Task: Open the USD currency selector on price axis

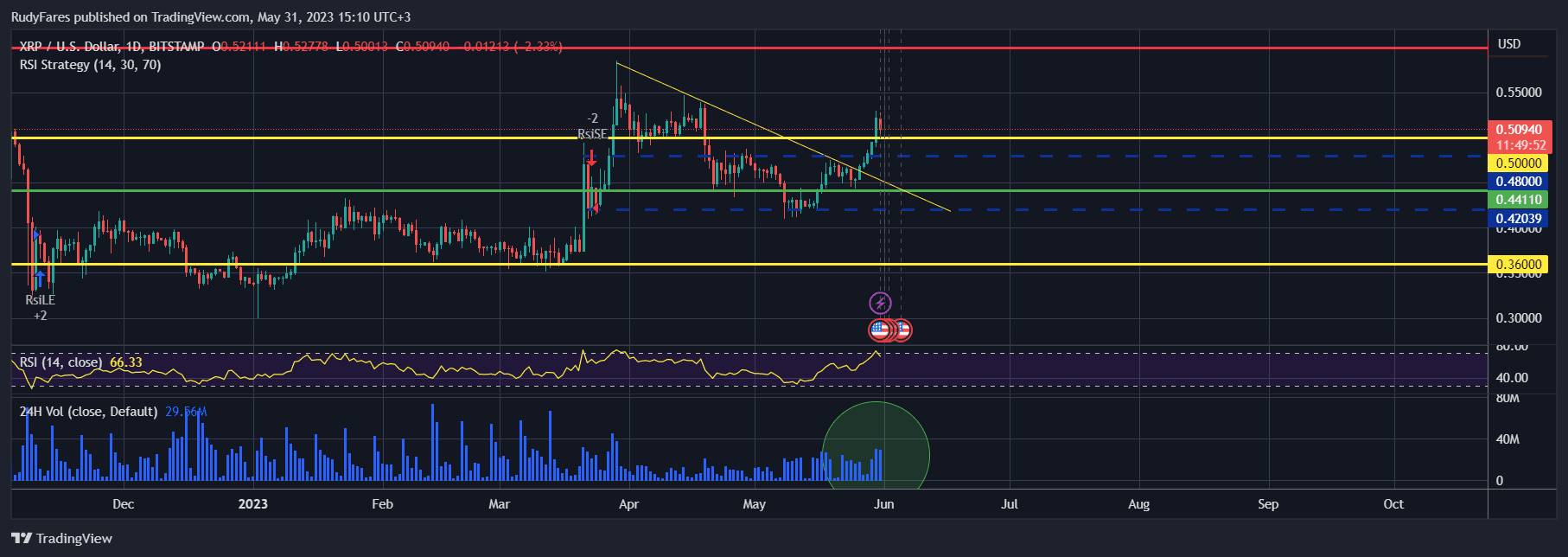Action: coord(1508,44)
